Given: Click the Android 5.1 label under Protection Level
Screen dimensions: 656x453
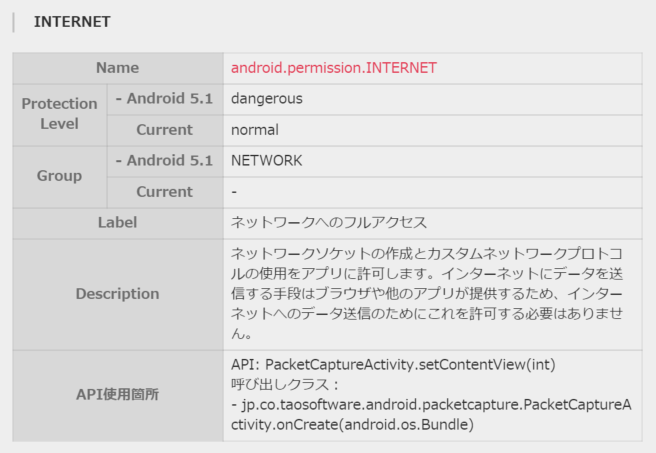Looking at the screenshot, I should 164,99.
